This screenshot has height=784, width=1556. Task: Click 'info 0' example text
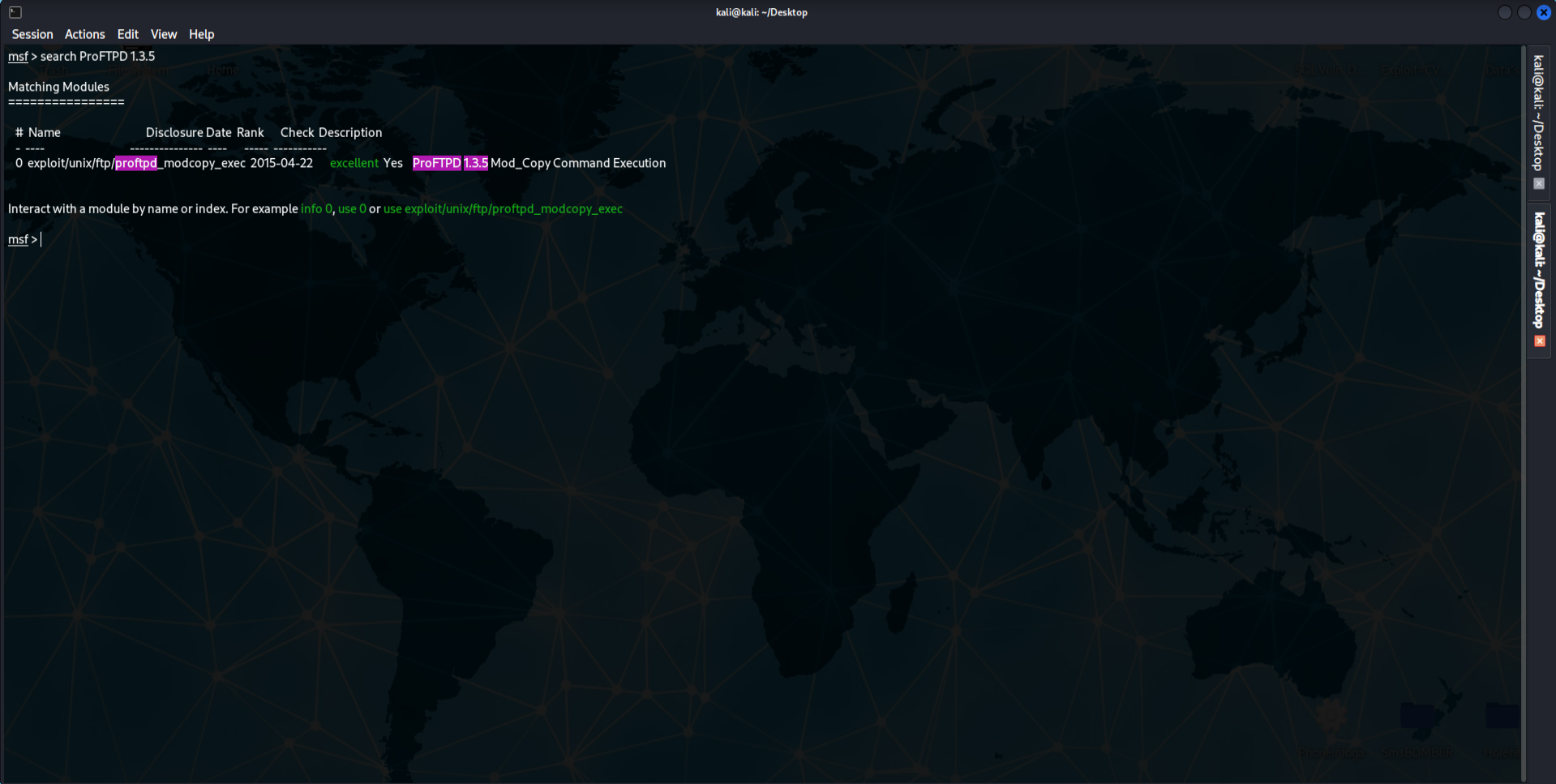coord(316,208)
